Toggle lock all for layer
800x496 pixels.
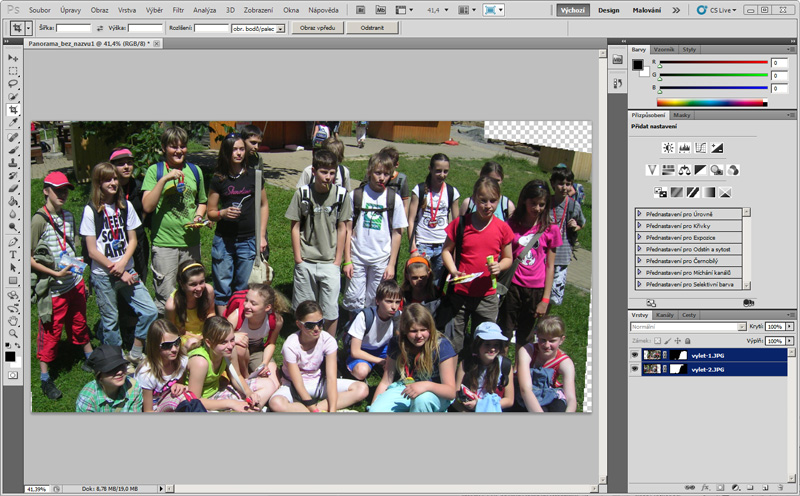point(687,340)
